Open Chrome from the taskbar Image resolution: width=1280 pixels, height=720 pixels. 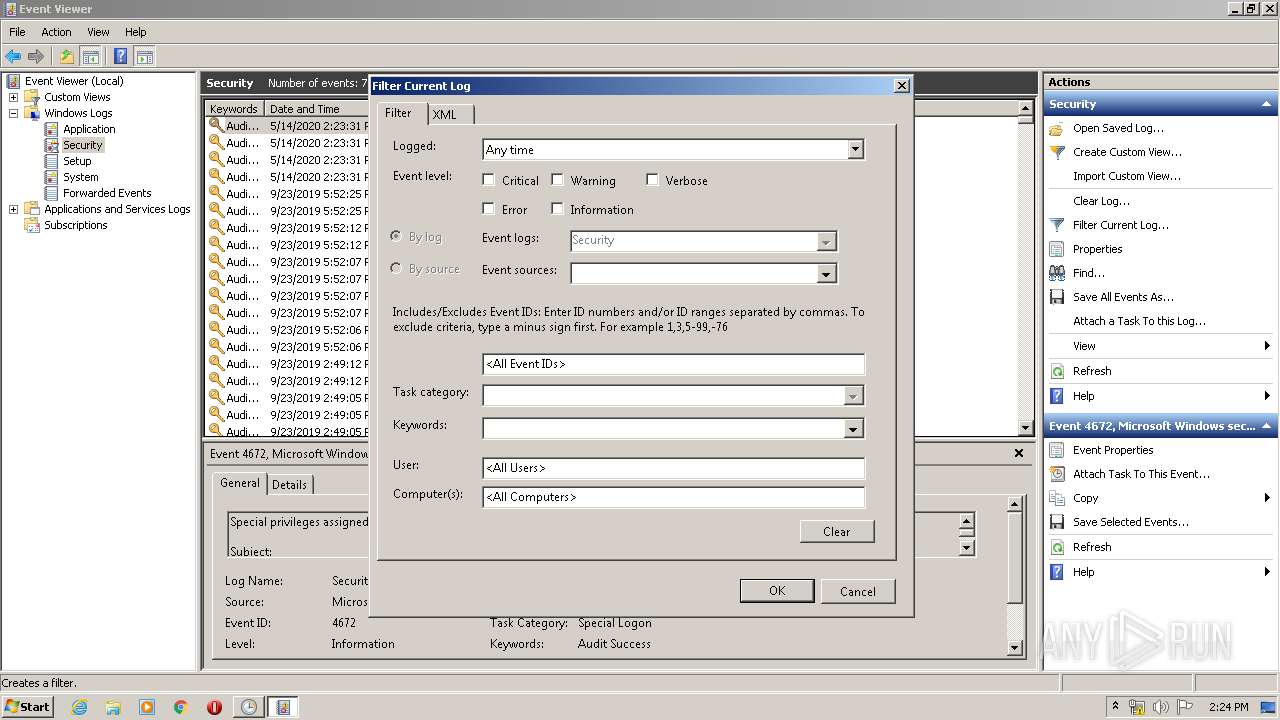180,707
